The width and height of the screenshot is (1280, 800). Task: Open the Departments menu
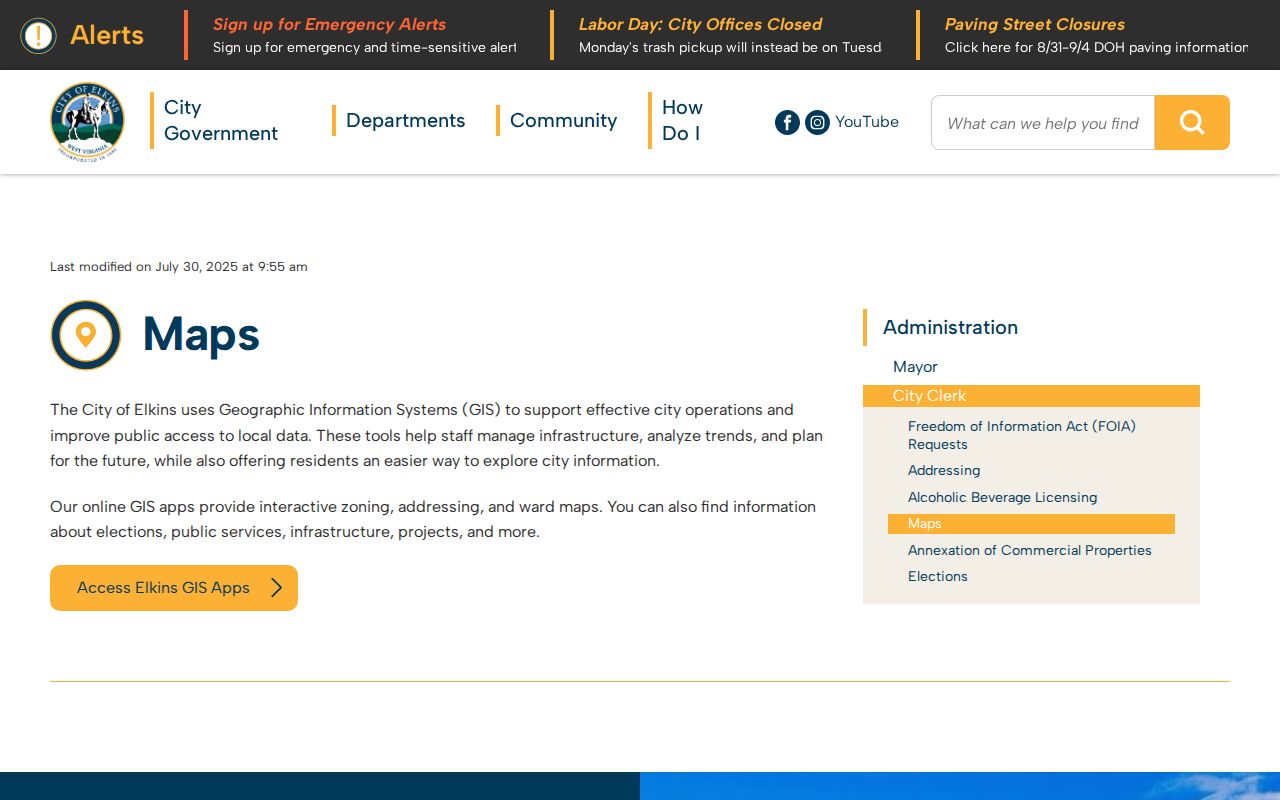click(x=405, y=120)
